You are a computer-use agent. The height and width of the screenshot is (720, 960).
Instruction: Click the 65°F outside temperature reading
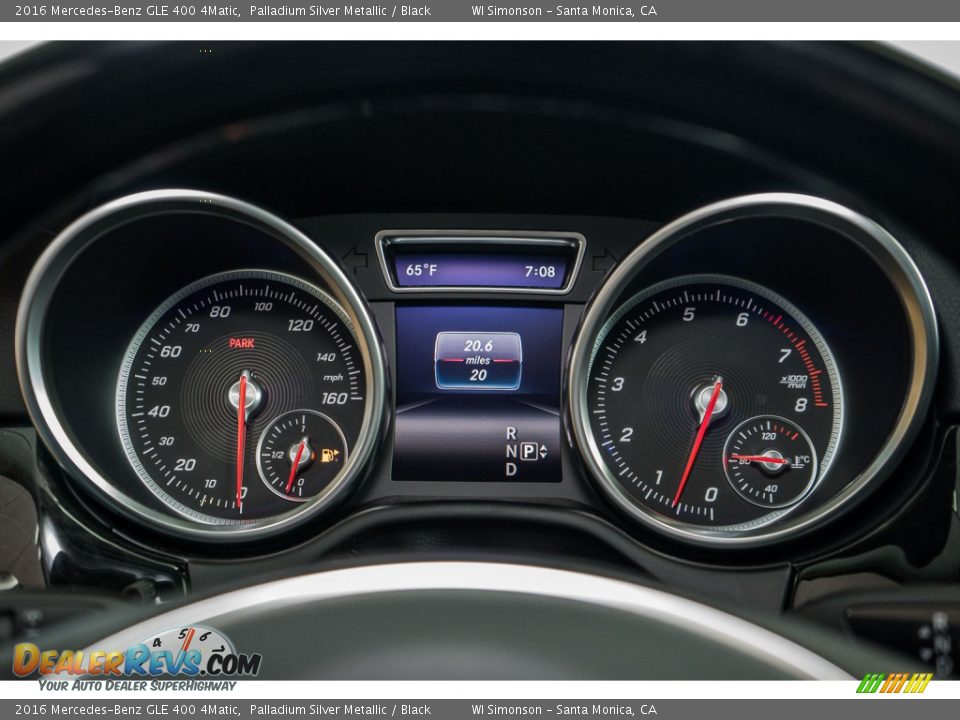(x=421, y=270)
